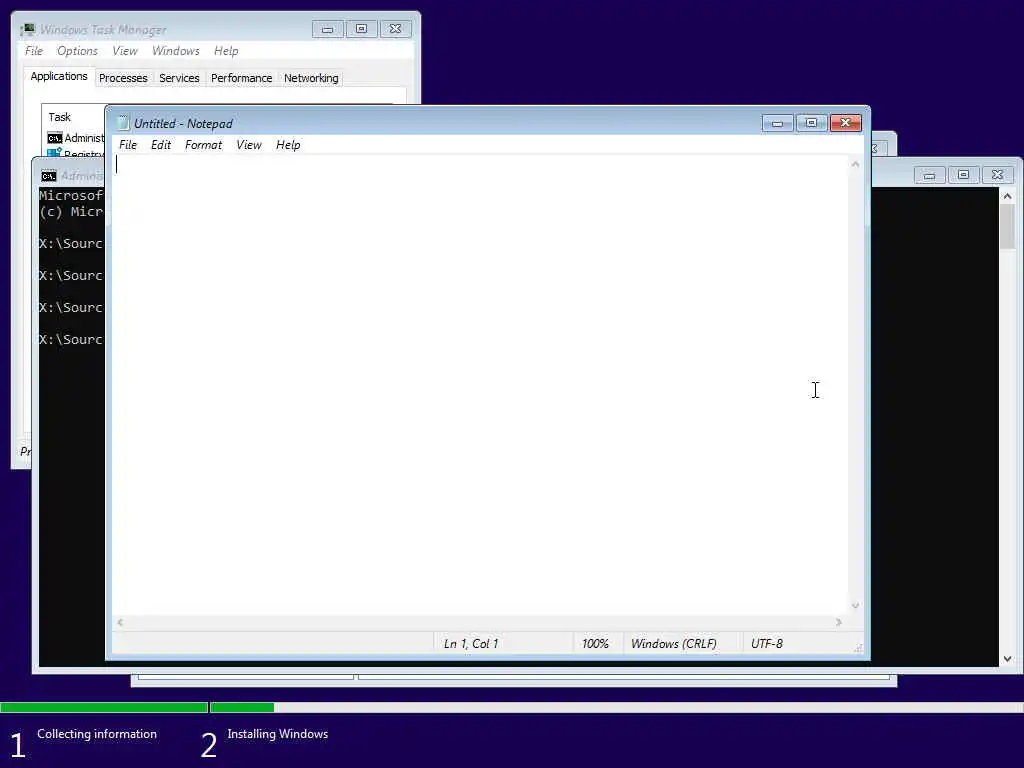Click inside the Notepad text area
Viewport: 1024px width, 768px height.
[x=480, y=385]
